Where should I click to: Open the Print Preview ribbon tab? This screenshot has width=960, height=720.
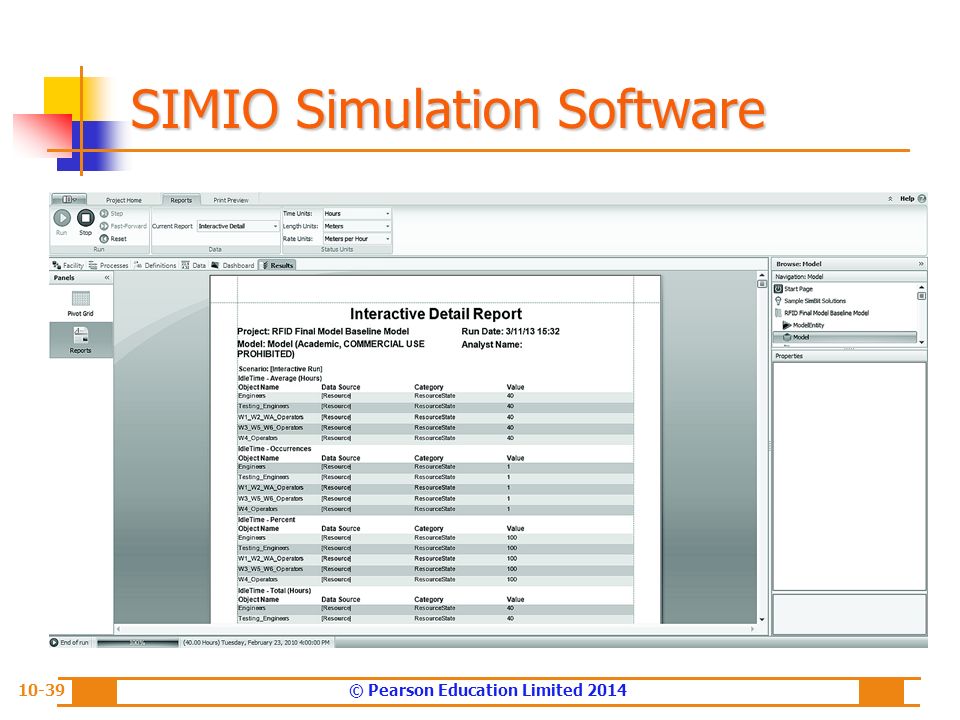[231, 200]
